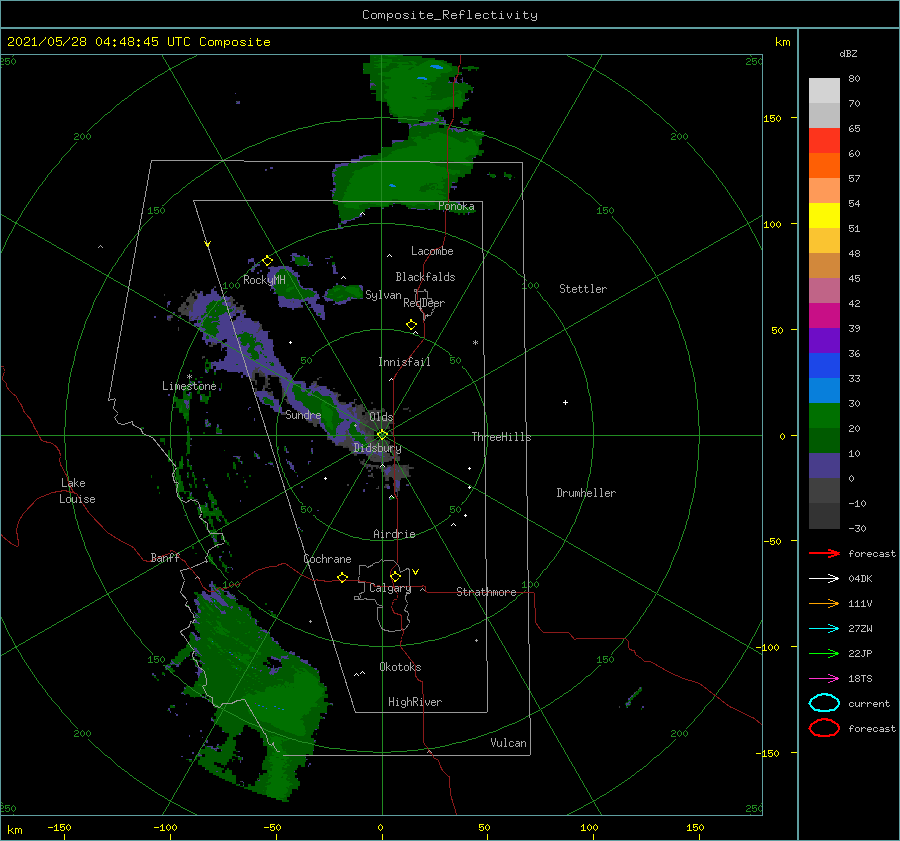Click the Ponoka town label
The image size is (900, 841).
click(456, 206)
